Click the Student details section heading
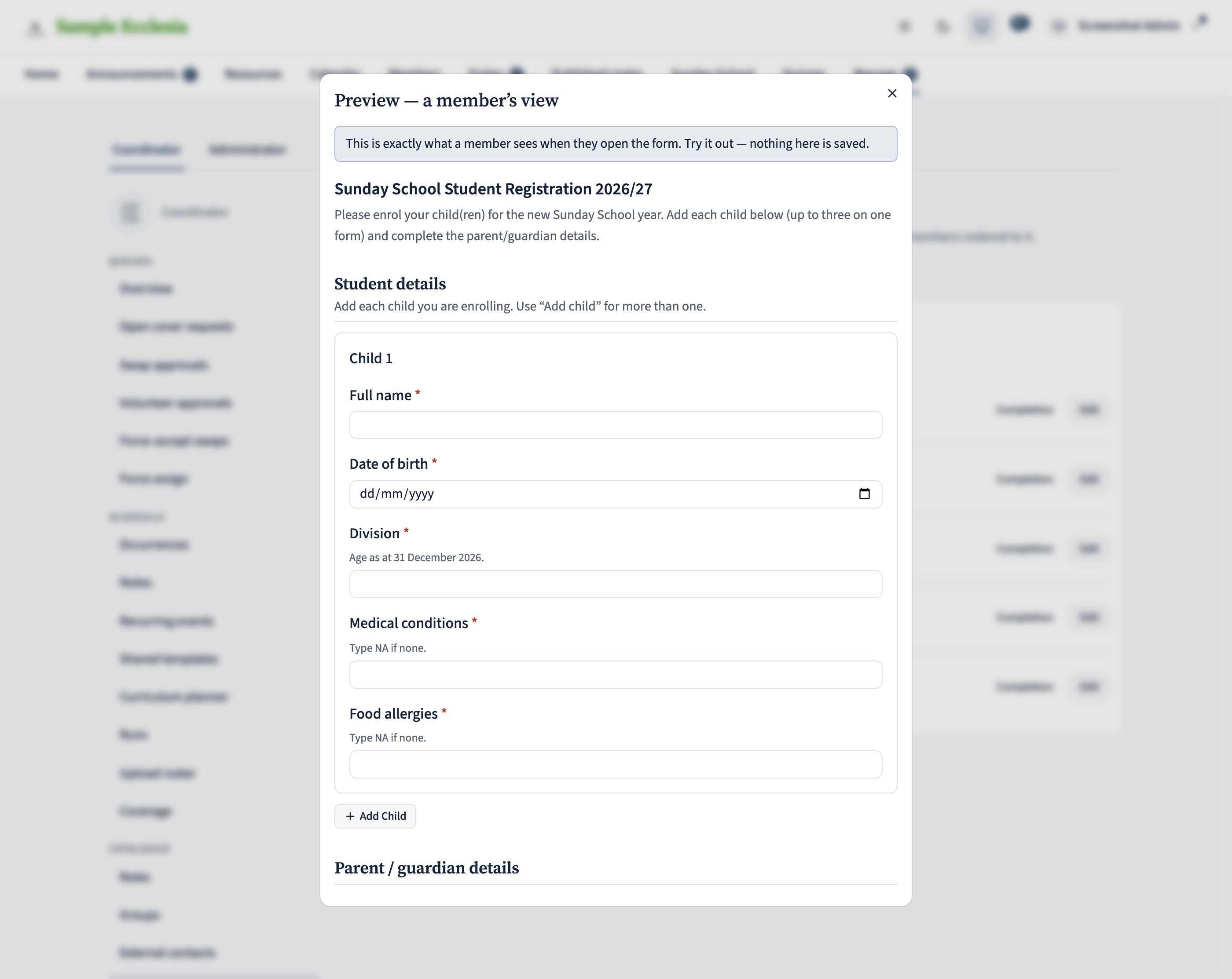Screen dimensions: 1232x979 click(x=390, y=284)
